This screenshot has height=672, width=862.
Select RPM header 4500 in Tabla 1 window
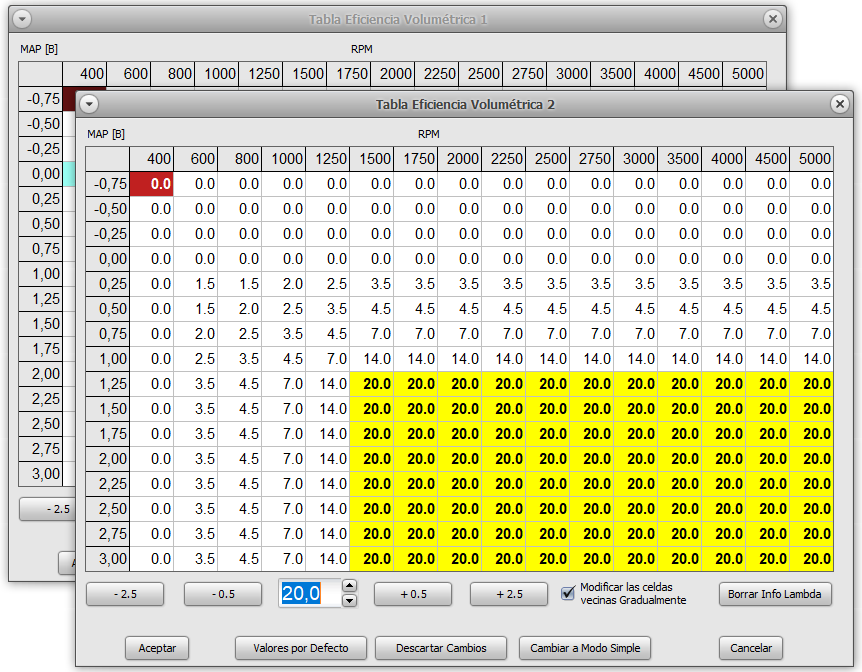coord(700,74)
